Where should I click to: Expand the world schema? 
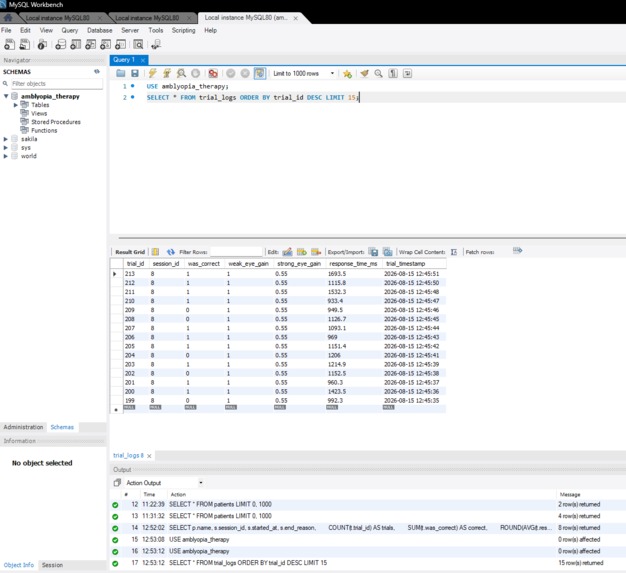(x=6, y=156)
